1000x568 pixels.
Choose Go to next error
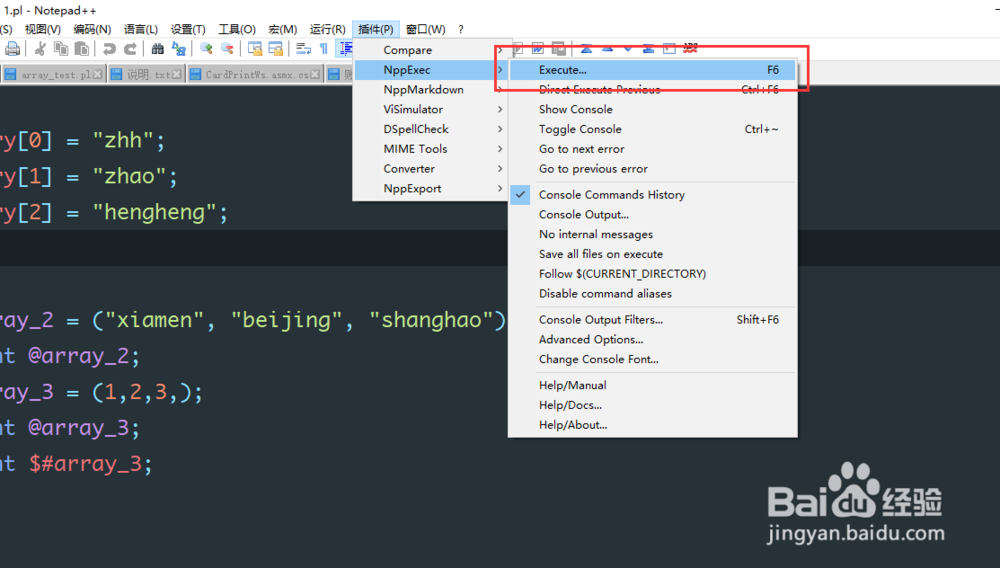click(x=652, y=149)
